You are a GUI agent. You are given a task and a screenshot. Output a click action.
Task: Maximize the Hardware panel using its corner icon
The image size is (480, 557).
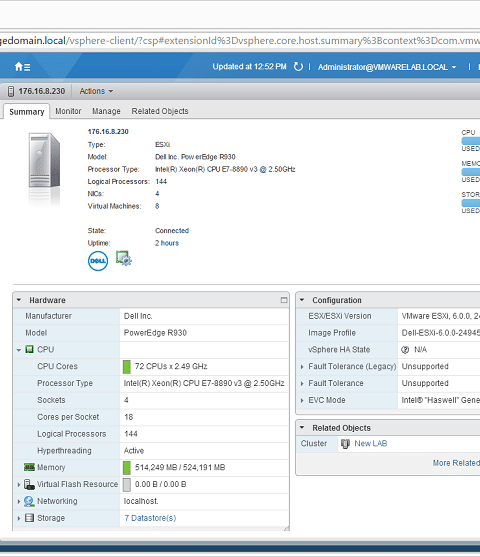pyautogui.click(x=284, y=300)
